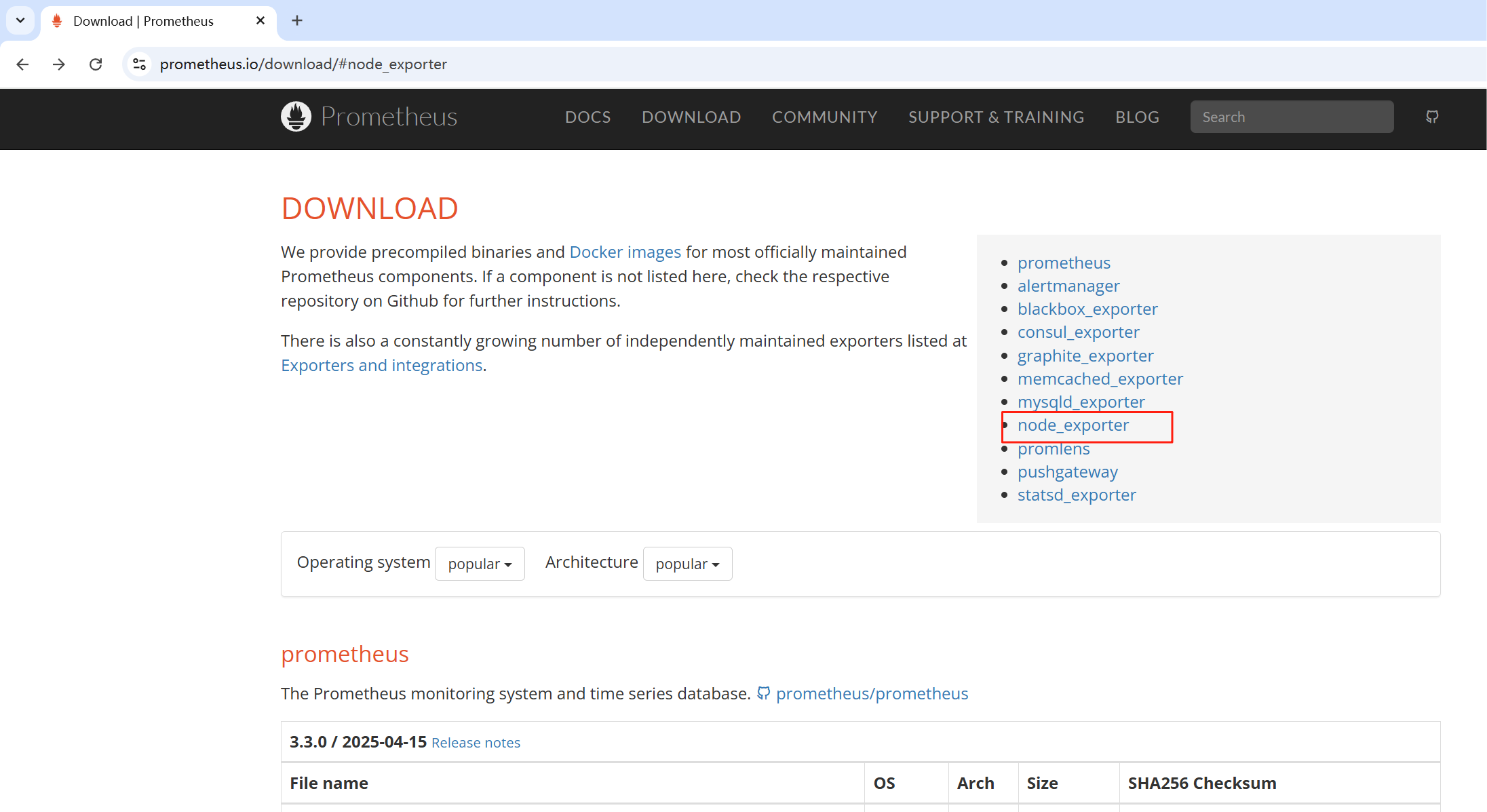Close the Download | Prometheus tab
1487x812 pixels.
(260, 20)
